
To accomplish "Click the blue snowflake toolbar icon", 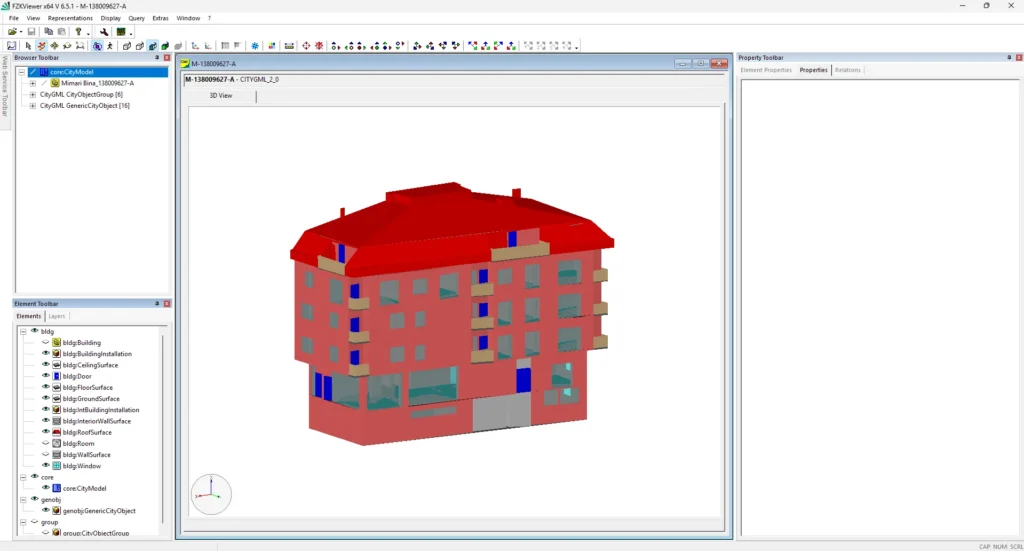I will click(255, 46).
